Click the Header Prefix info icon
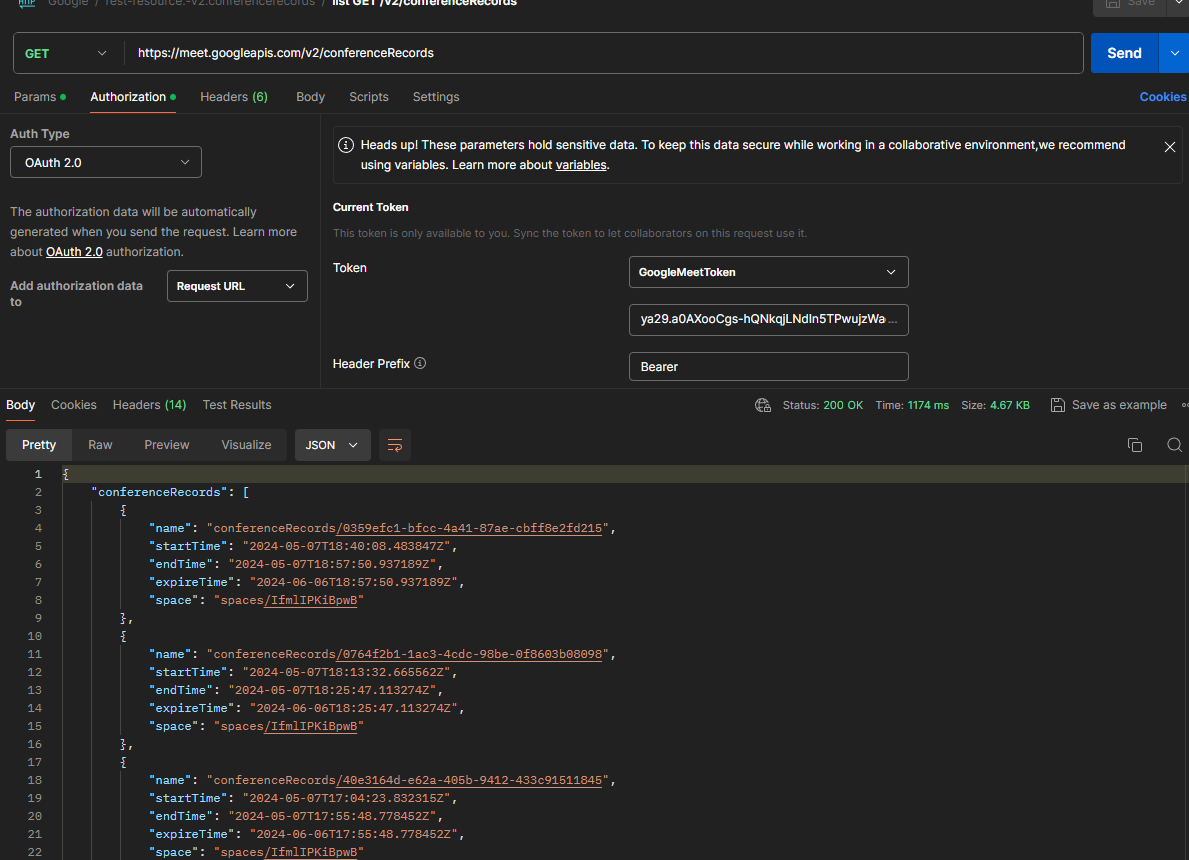 (420, 364)
